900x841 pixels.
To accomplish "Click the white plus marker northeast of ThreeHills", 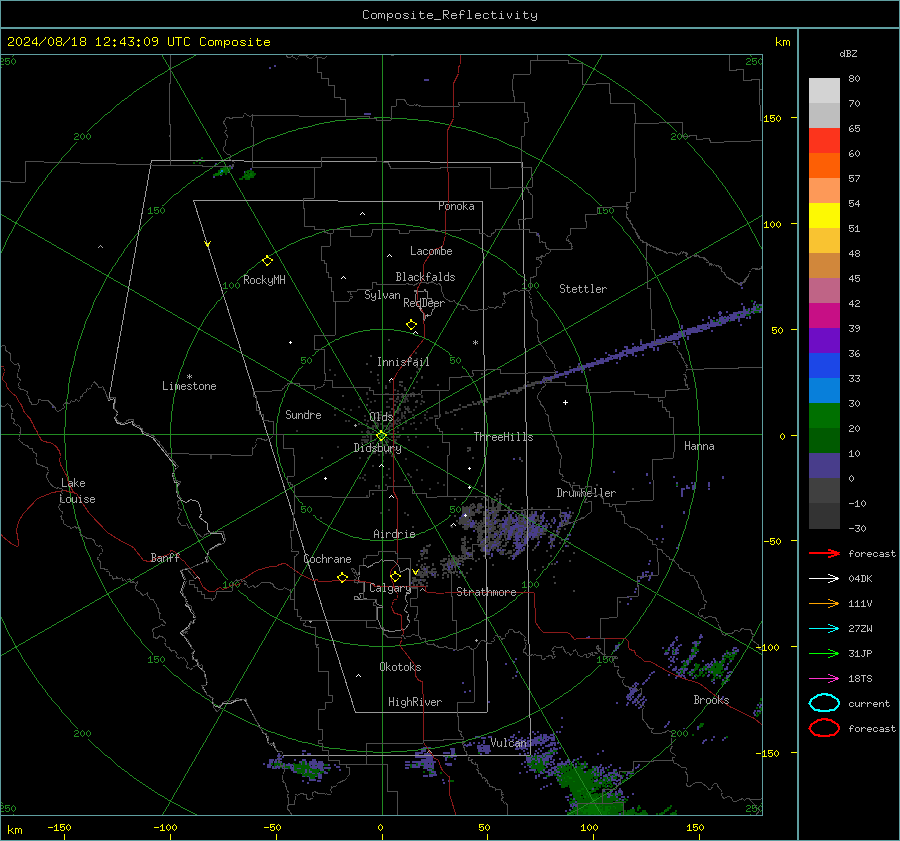I will click(x=565, y=402).
